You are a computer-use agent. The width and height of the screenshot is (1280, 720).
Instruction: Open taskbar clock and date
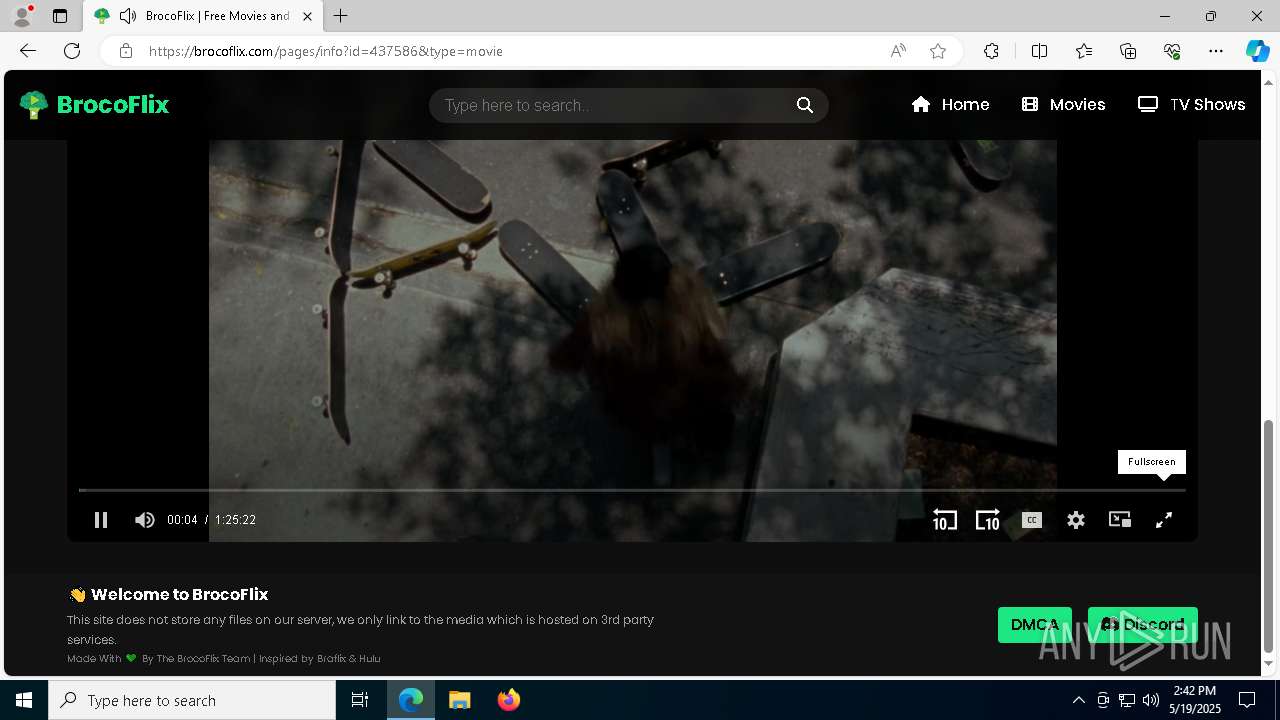[1195, 700]
